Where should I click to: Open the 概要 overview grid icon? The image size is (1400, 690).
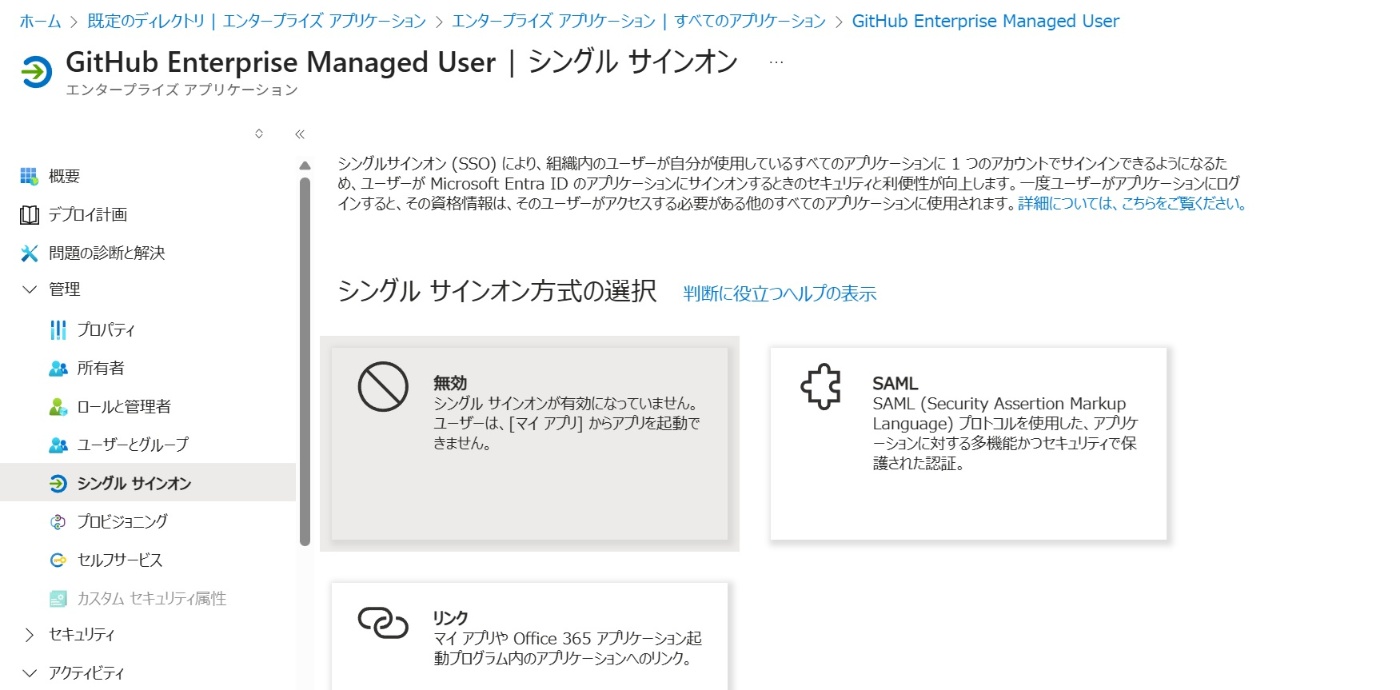(29, 176)
